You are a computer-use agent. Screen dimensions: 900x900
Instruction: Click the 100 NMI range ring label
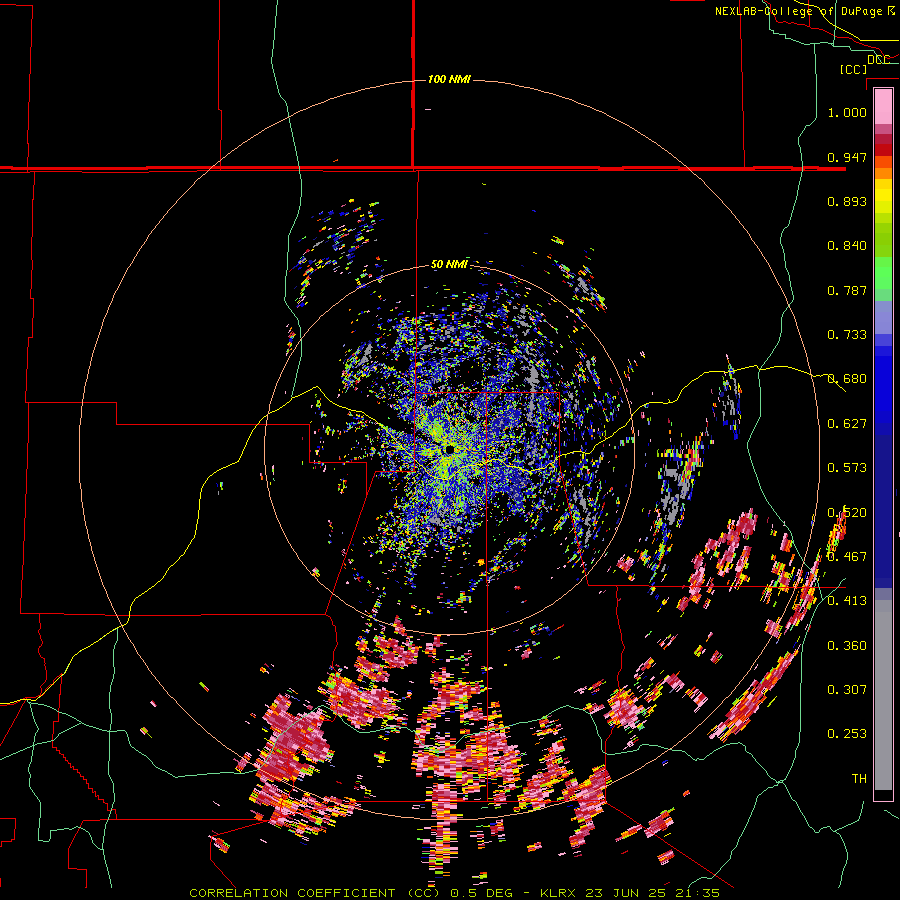tap(449, 79)
